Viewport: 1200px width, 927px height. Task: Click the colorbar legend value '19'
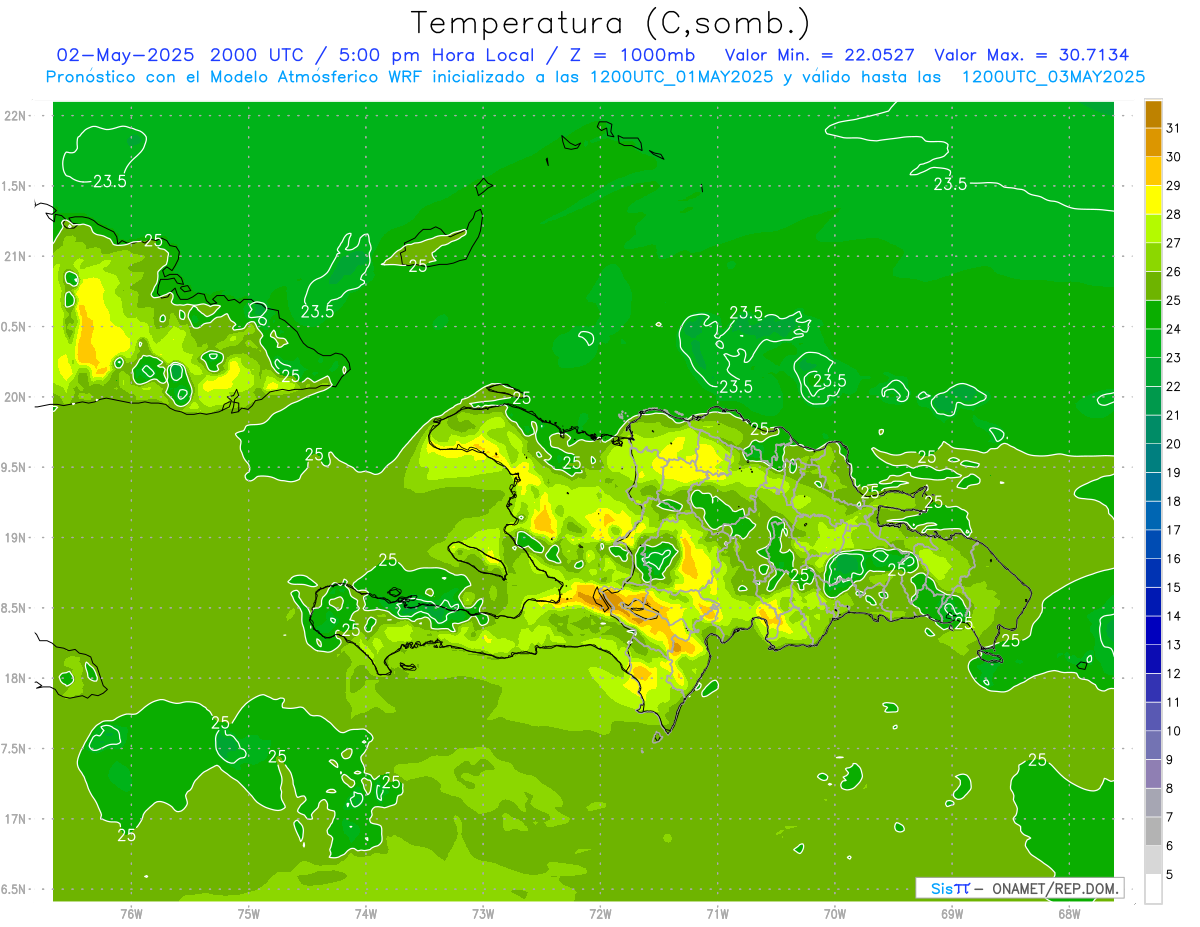coord(1173,473)
